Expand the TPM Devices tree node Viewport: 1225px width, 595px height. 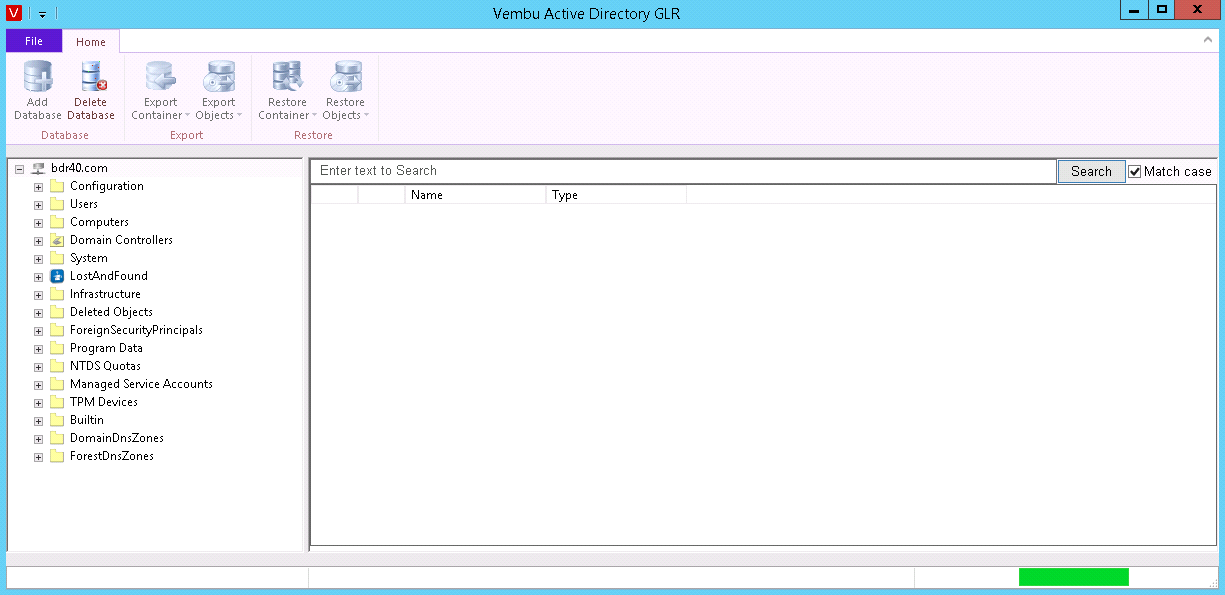[38, 403]
